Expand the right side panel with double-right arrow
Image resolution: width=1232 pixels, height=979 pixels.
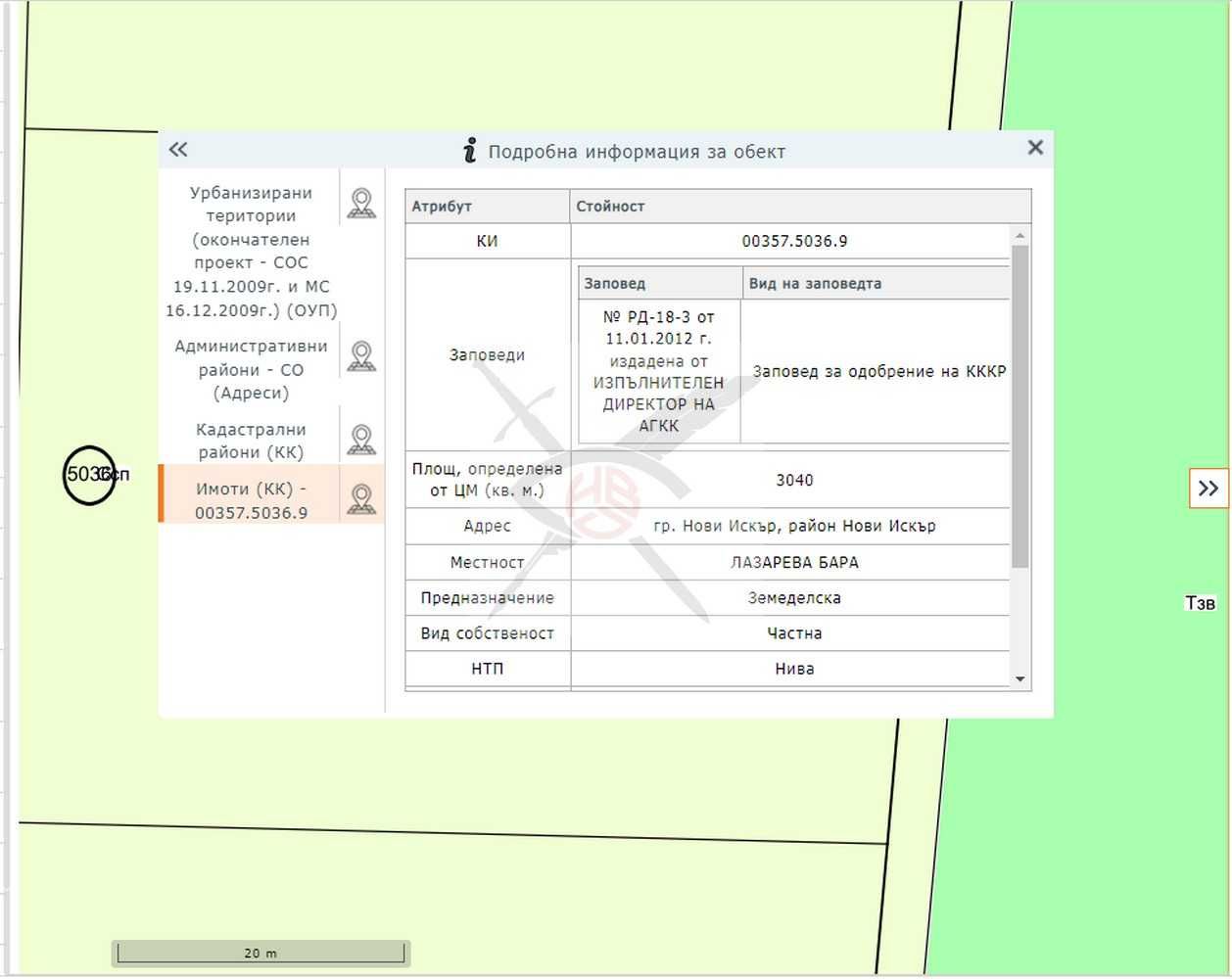1208,489
